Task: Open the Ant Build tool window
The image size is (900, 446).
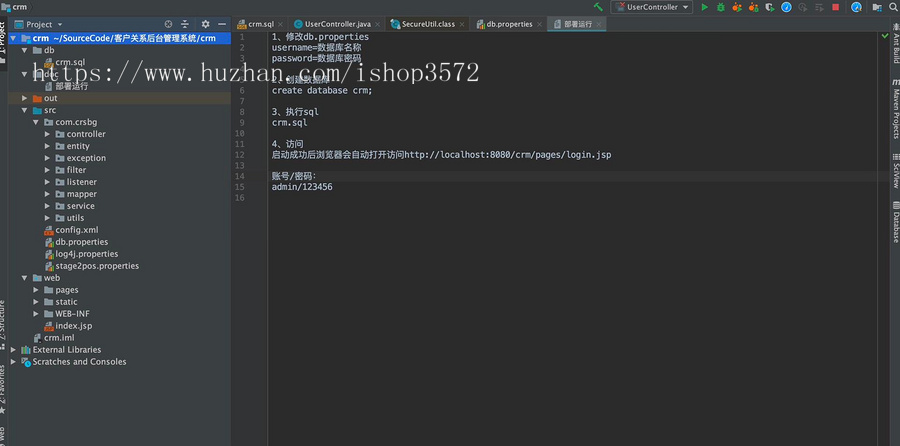Action: click(x=895, y=43)
